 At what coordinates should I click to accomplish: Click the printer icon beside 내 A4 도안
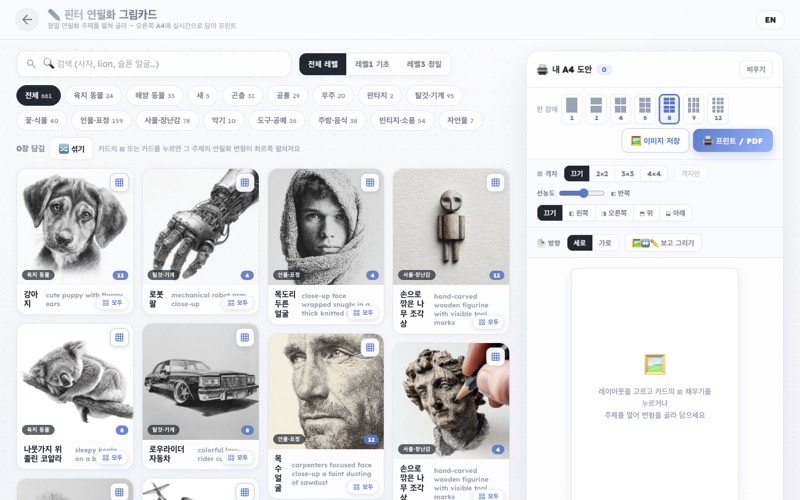coord(542,69)
